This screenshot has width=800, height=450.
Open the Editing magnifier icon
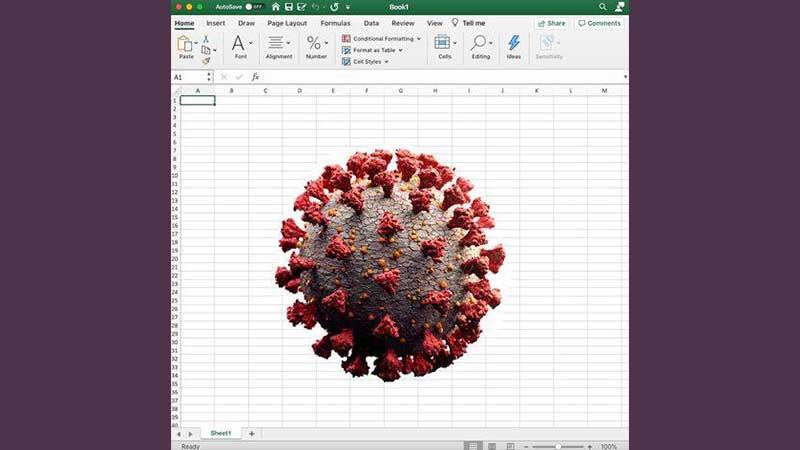(x=478, y=43)
